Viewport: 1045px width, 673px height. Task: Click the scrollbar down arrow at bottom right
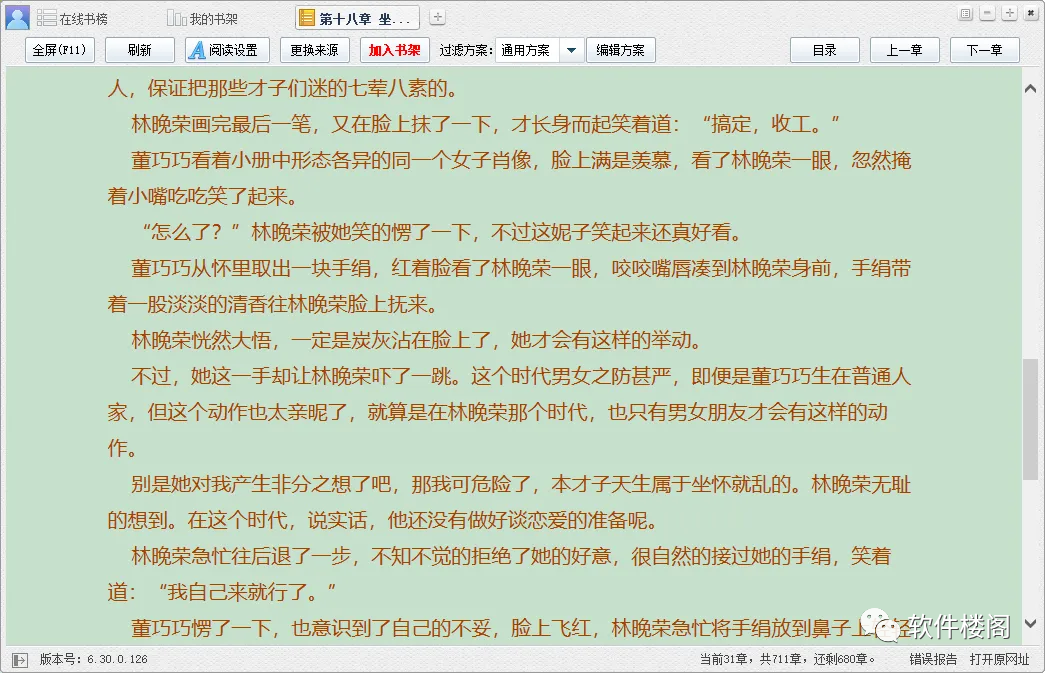pos(1031,625)
